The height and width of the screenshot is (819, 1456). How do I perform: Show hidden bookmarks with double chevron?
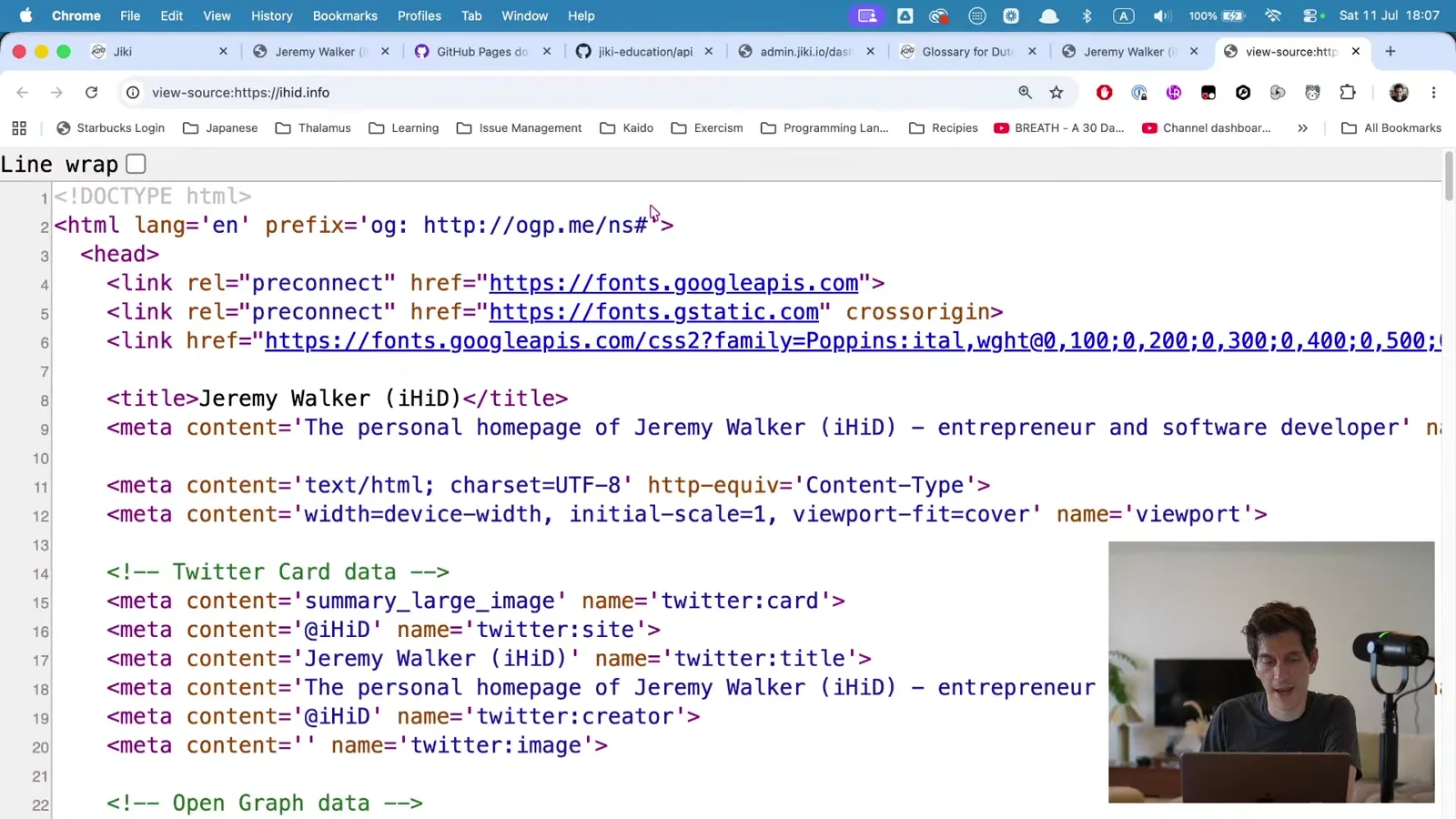click(x=1302, y=128)
